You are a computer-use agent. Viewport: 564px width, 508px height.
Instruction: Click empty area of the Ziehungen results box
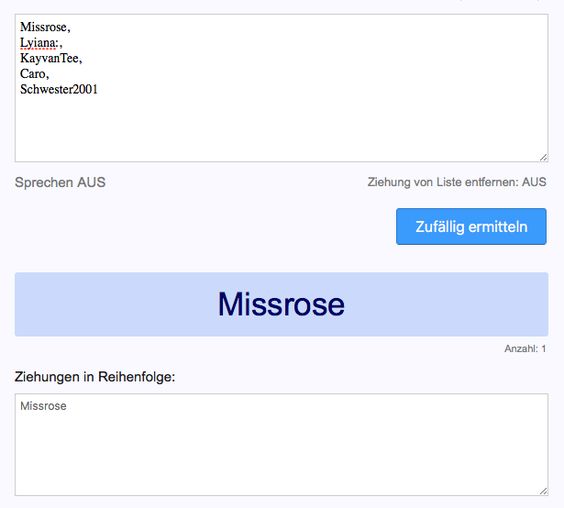(281, 453)
